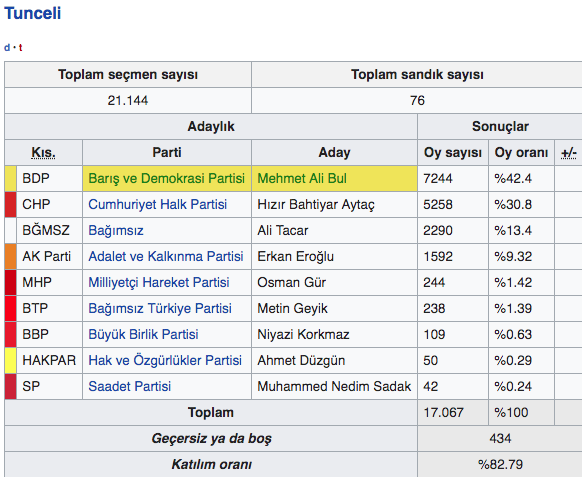582x477 pixels.
Task: Select the AK Parti vote count 1592
Action: coord(438,257)
